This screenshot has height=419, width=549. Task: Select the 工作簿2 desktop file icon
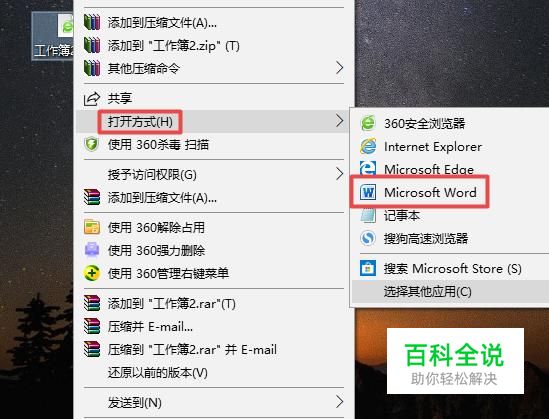[x=53, y=35]
